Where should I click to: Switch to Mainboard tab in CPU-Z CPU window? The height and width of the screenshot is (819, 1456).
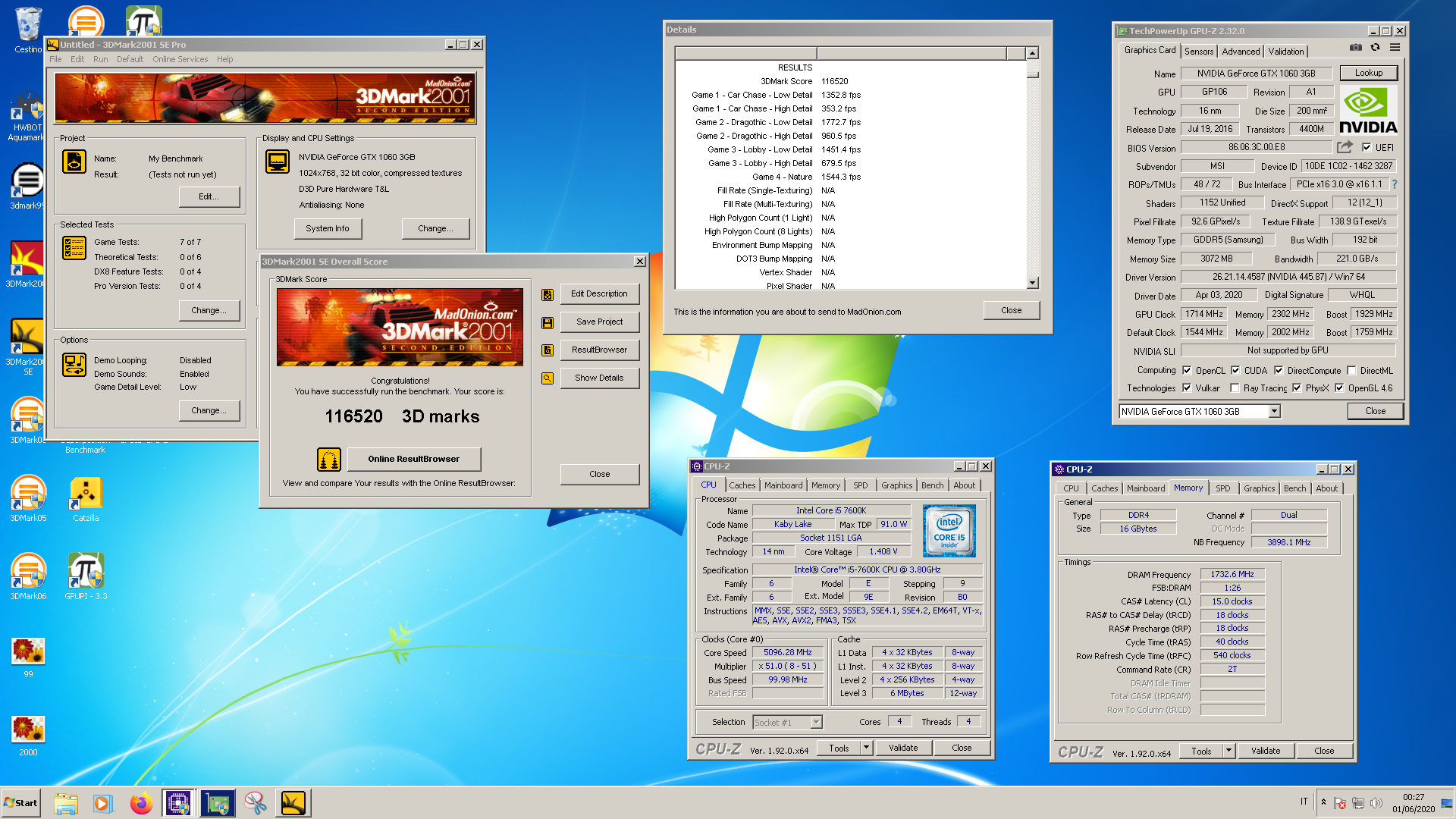click(x=783, y=485)
